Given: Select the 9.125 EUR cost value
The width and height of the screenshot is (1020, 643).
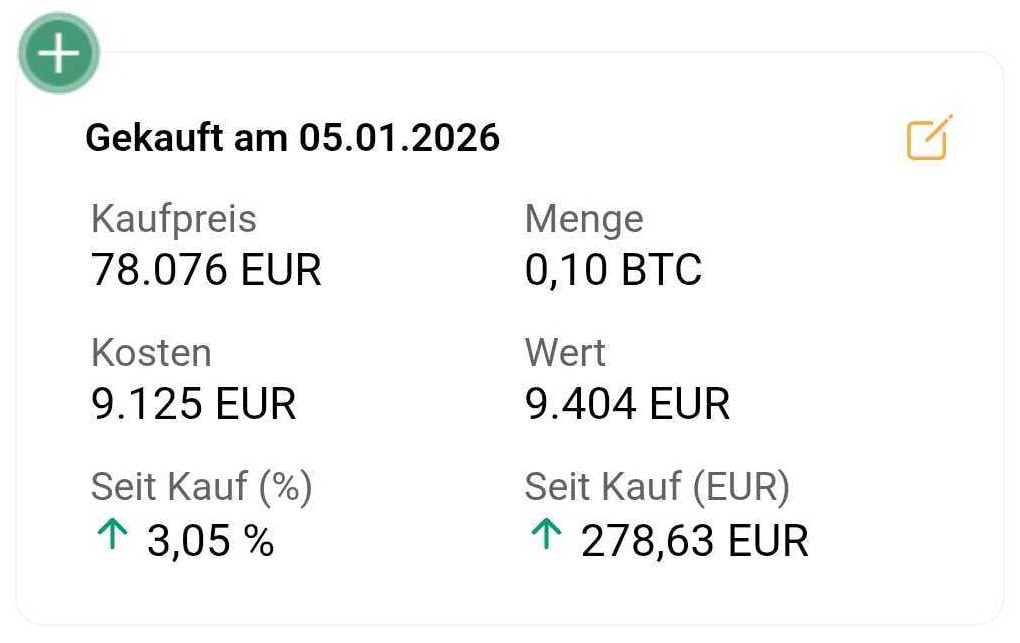Looking at the screenshot, I should [x=194, y=404].
